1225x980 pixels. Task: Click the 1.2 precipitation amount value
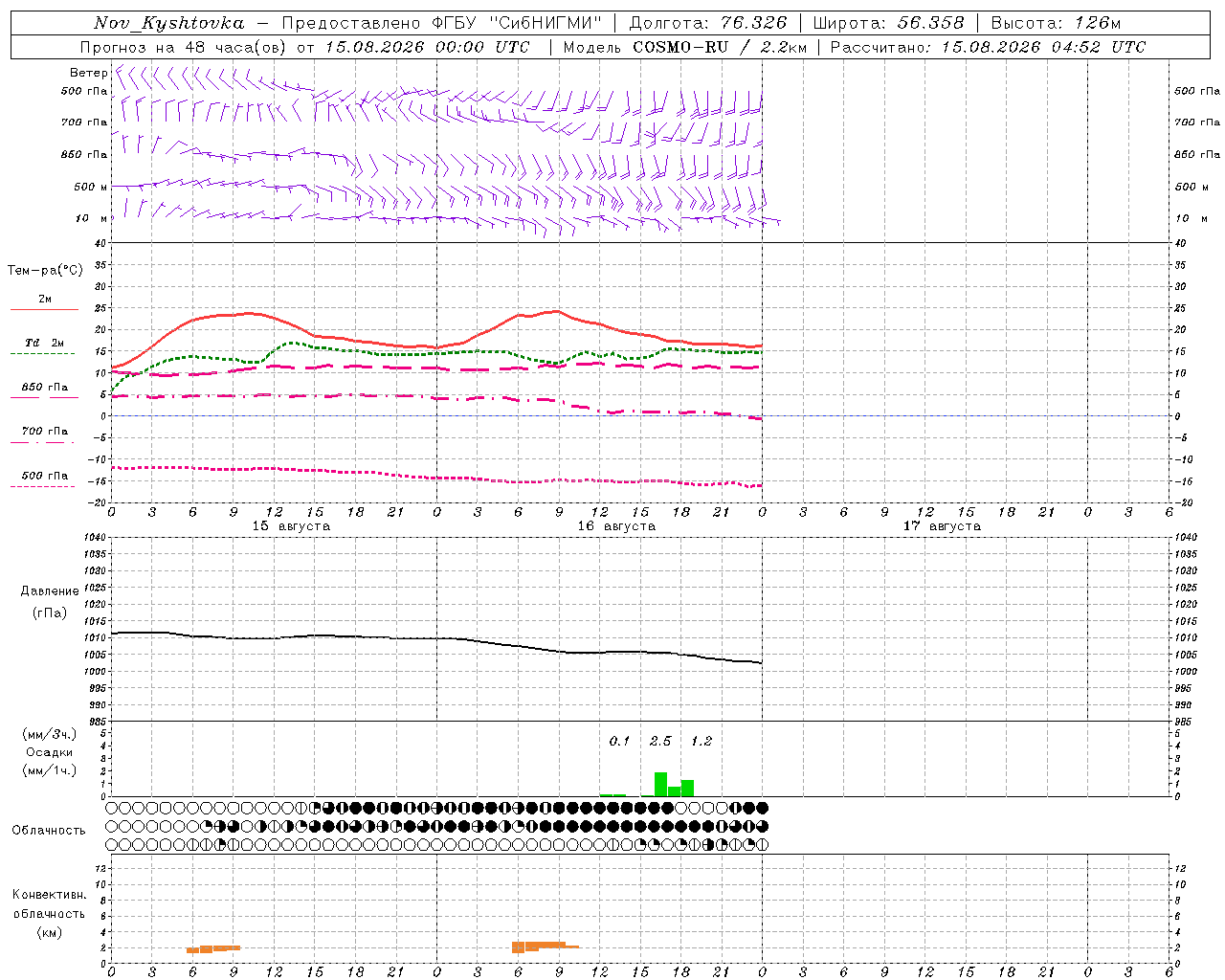coord(702,741)
